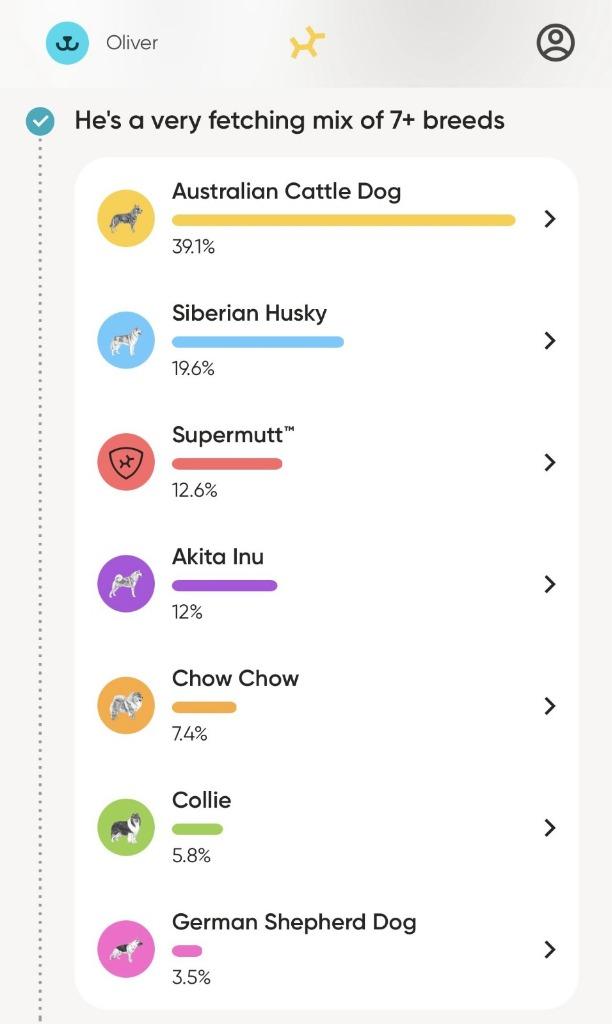Expand Siberian Husky details chevron

[549, 341]
